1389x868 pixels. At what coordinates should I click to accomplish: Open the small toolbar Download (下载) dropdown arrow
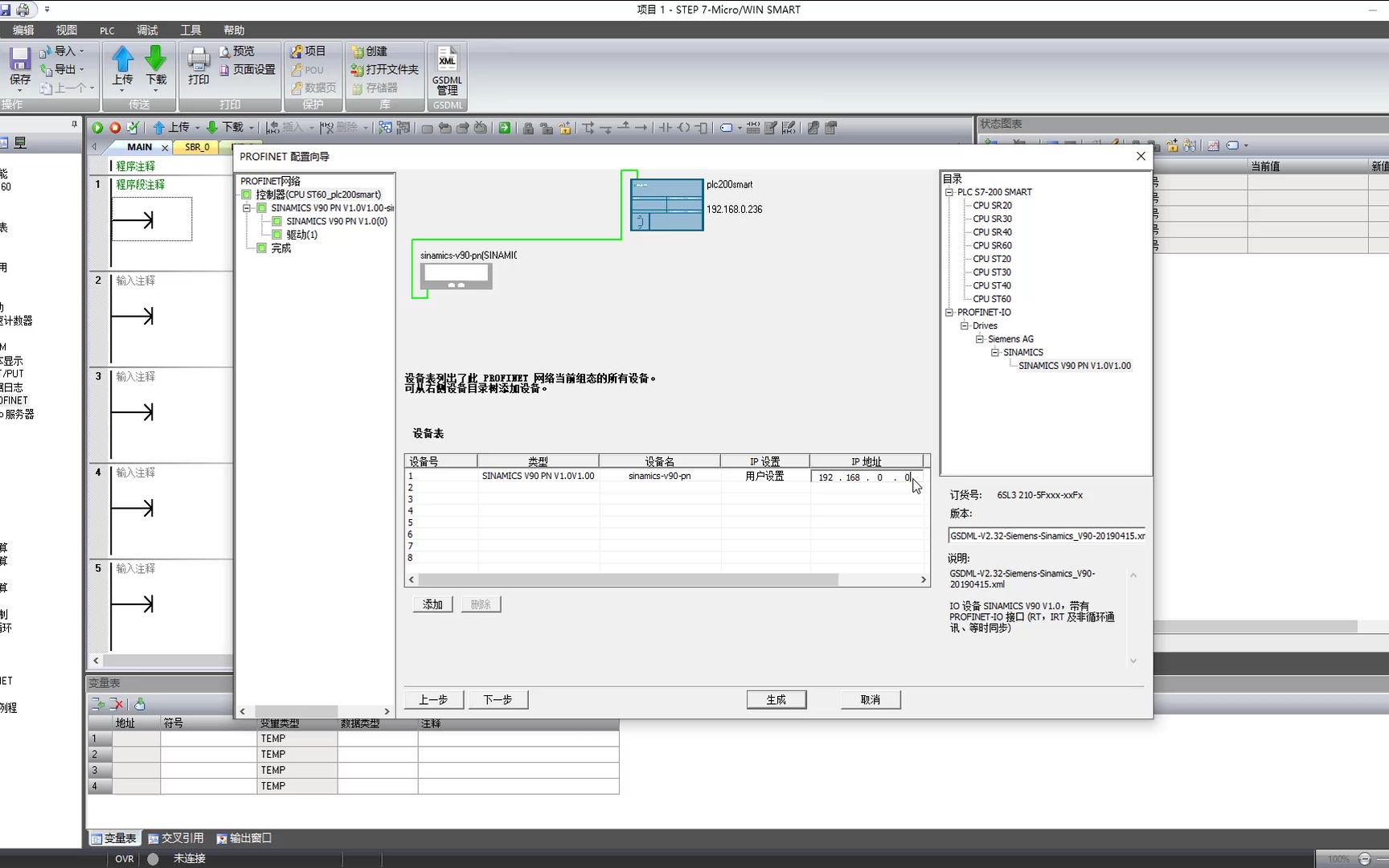[252, 127]
